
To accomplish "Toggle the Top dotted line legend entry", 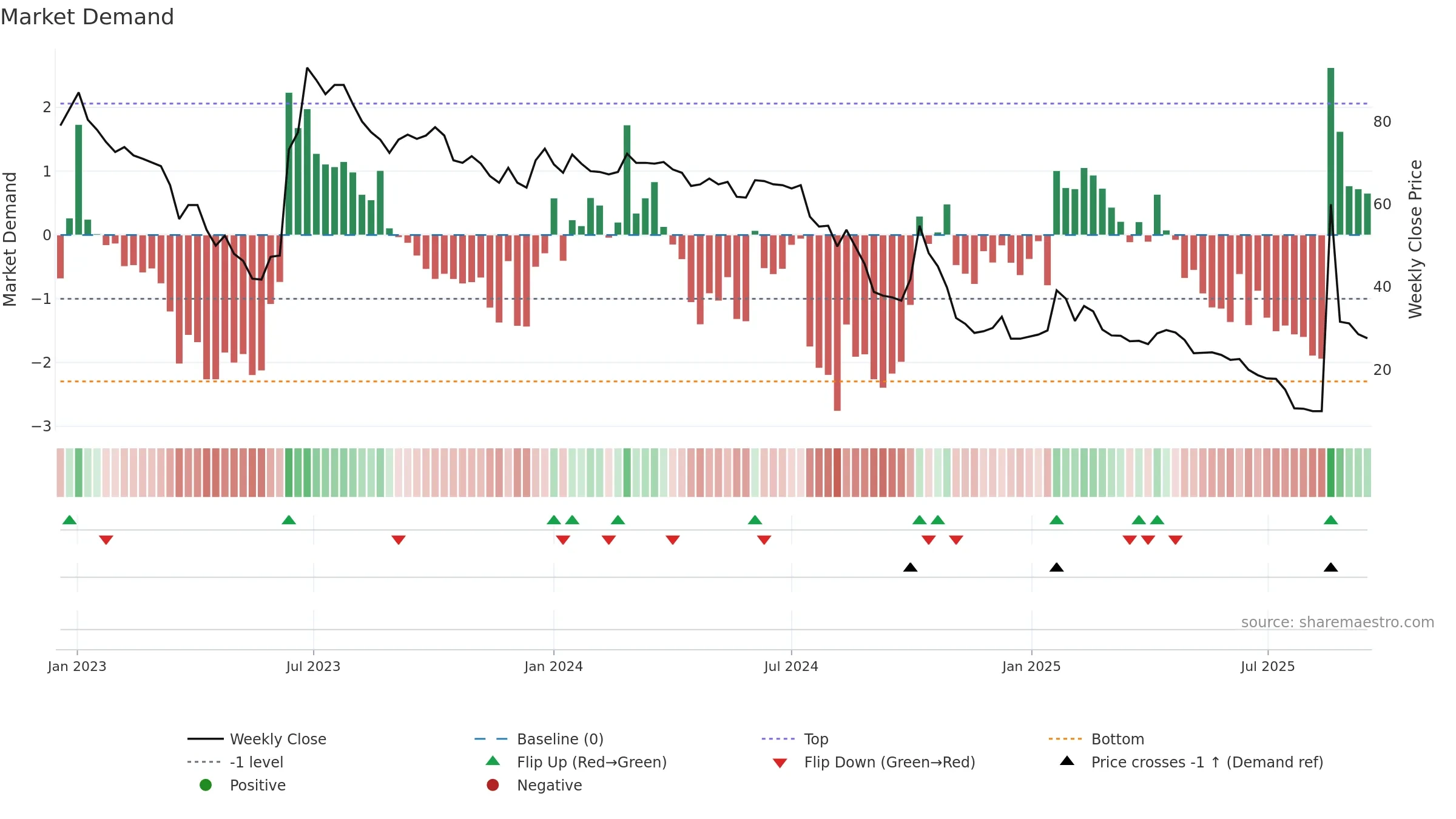I will pos(795,739).
